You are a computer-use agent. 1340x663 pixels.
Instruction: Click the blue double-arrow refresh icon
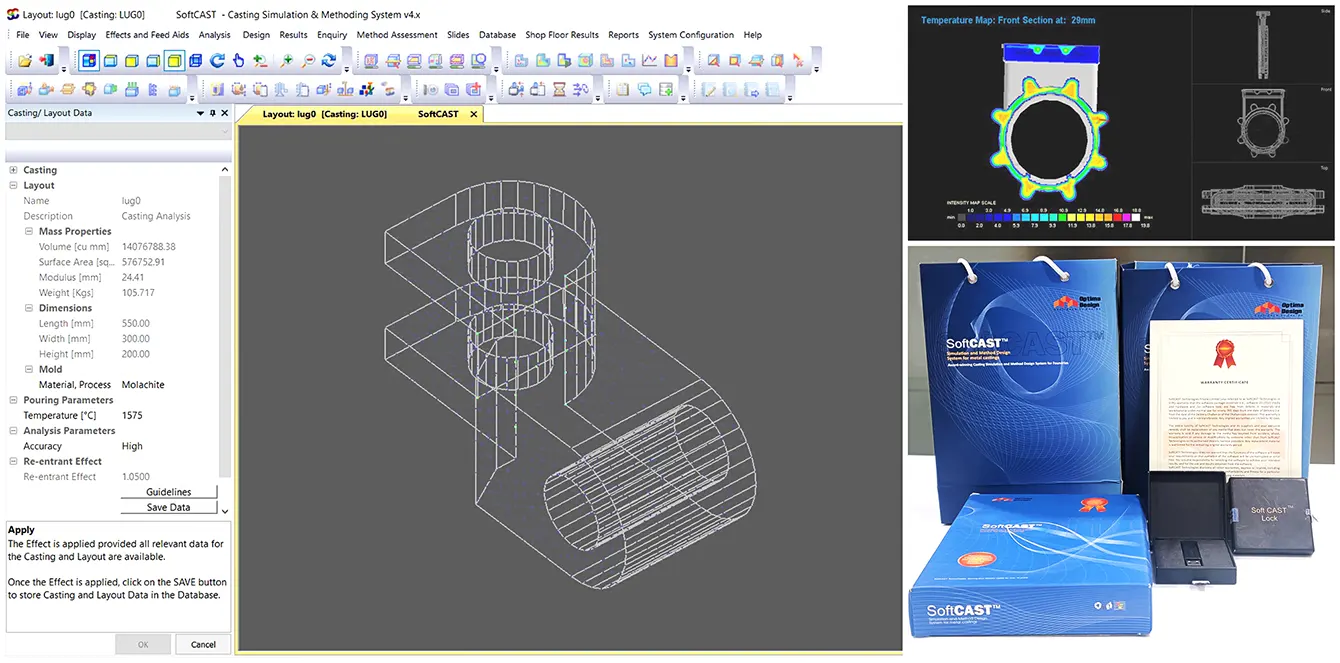(x=328, y=61)
